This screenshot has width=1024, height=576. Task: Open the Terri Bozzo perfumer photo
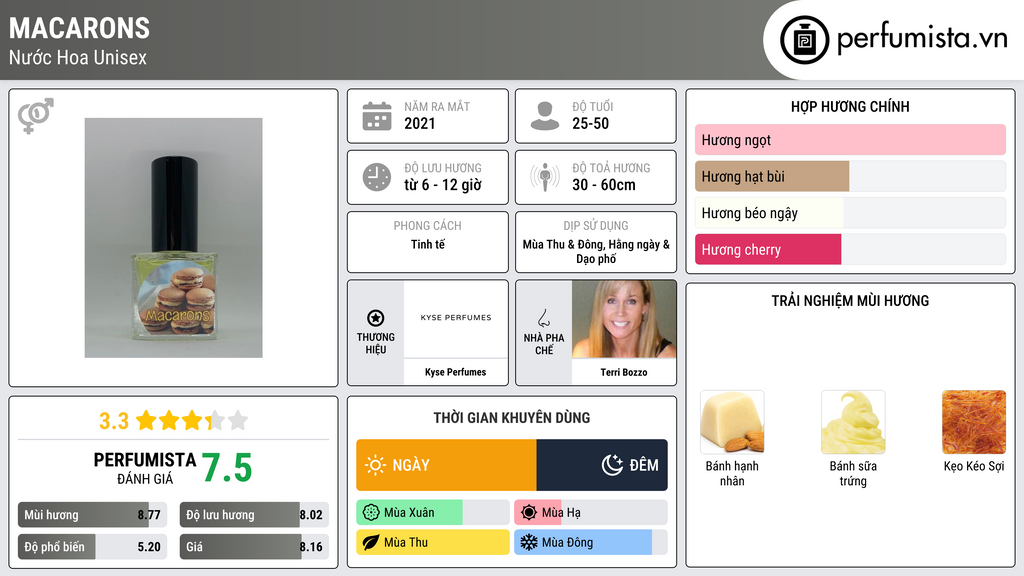[x=624, y=319]
